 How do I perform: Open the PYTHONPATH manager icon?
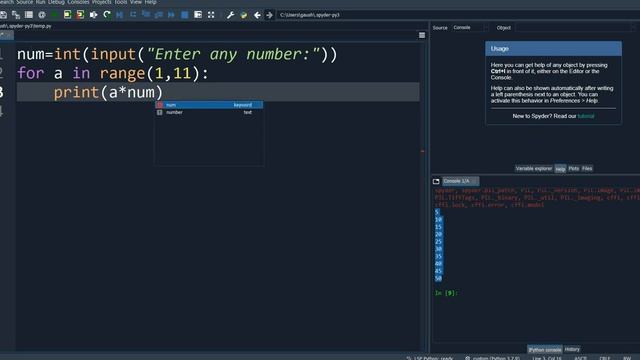pyautogui.click(x=244, y=15)
